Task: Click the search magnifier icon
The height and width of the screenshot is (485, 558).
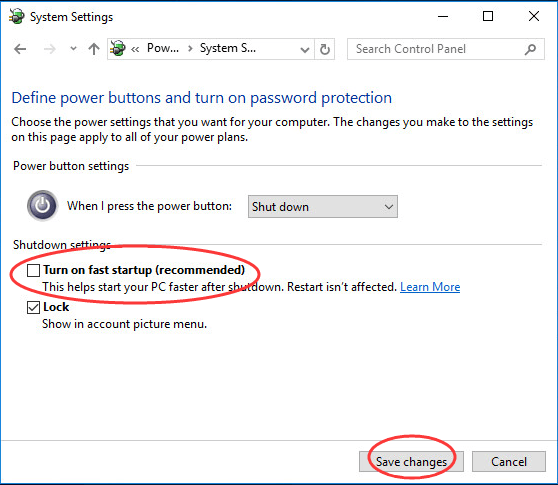Action: [x=530, y=49]
